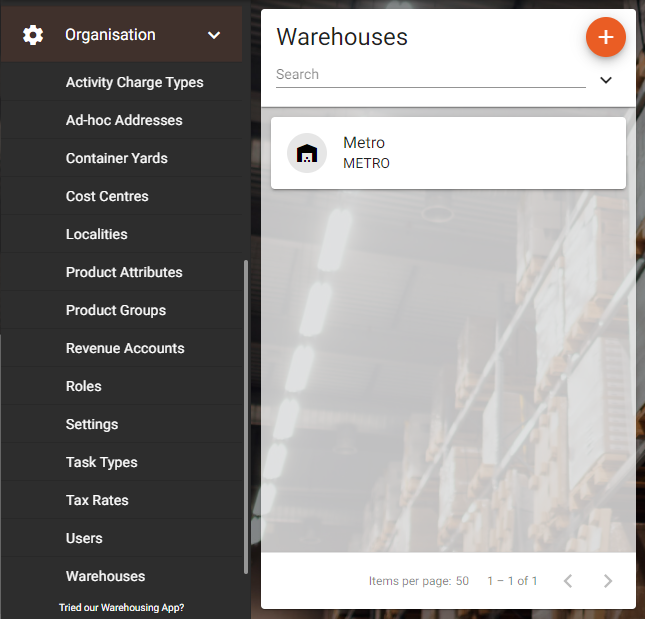Click the Organisation gear icon
645x619 pixels.
click(x=32, y=35)
